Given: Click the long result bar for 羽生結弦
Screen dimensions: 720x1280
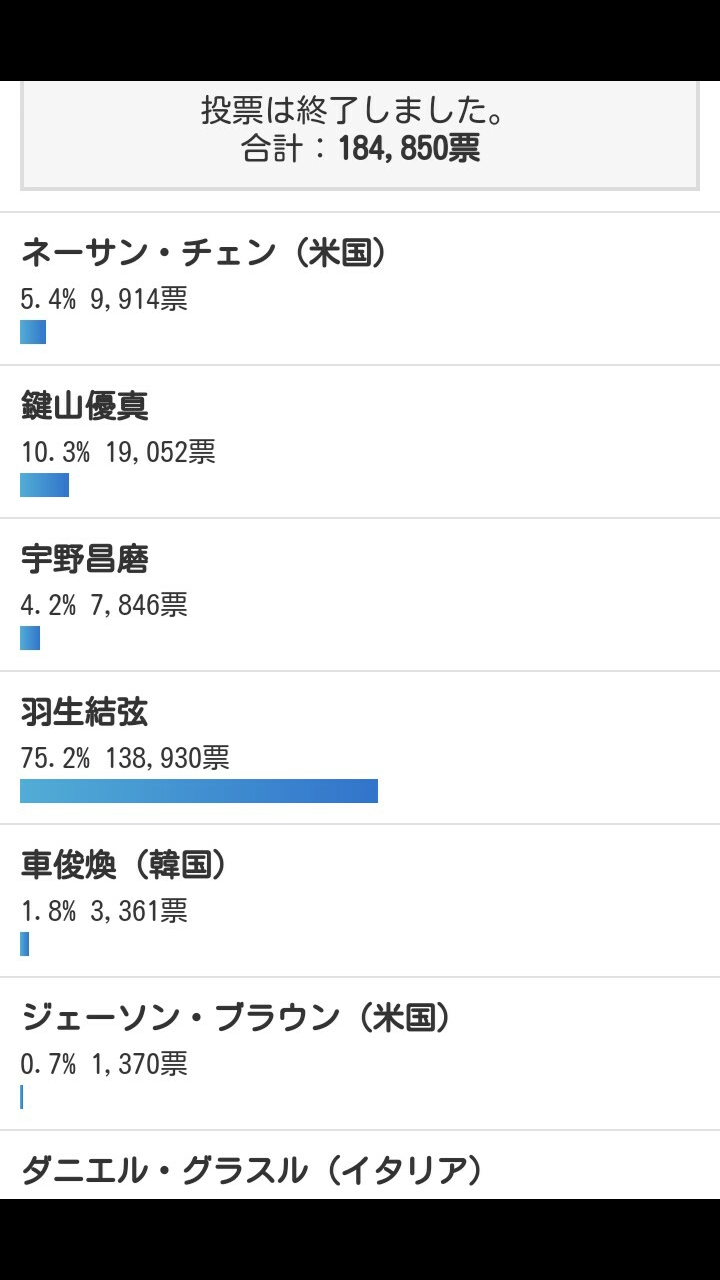Looking at the screenshot, I should point(199,791).
